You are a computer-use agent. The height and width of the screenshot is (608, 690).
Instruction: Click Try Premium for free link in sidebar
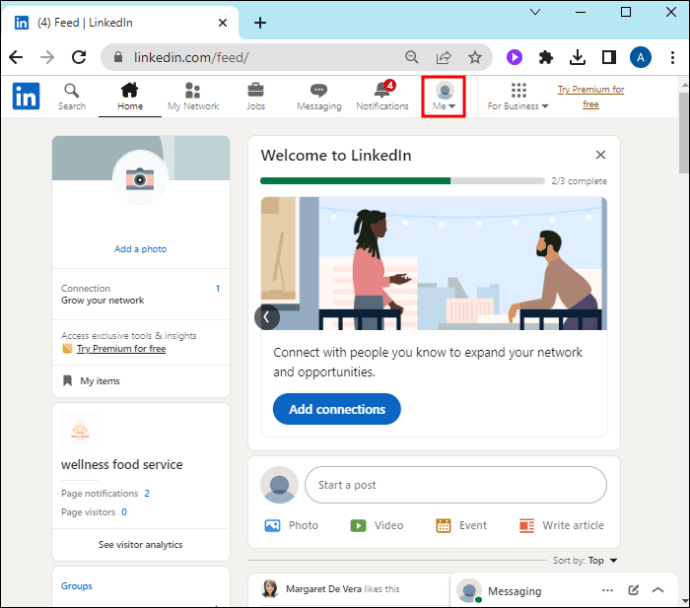coord(121,349)
